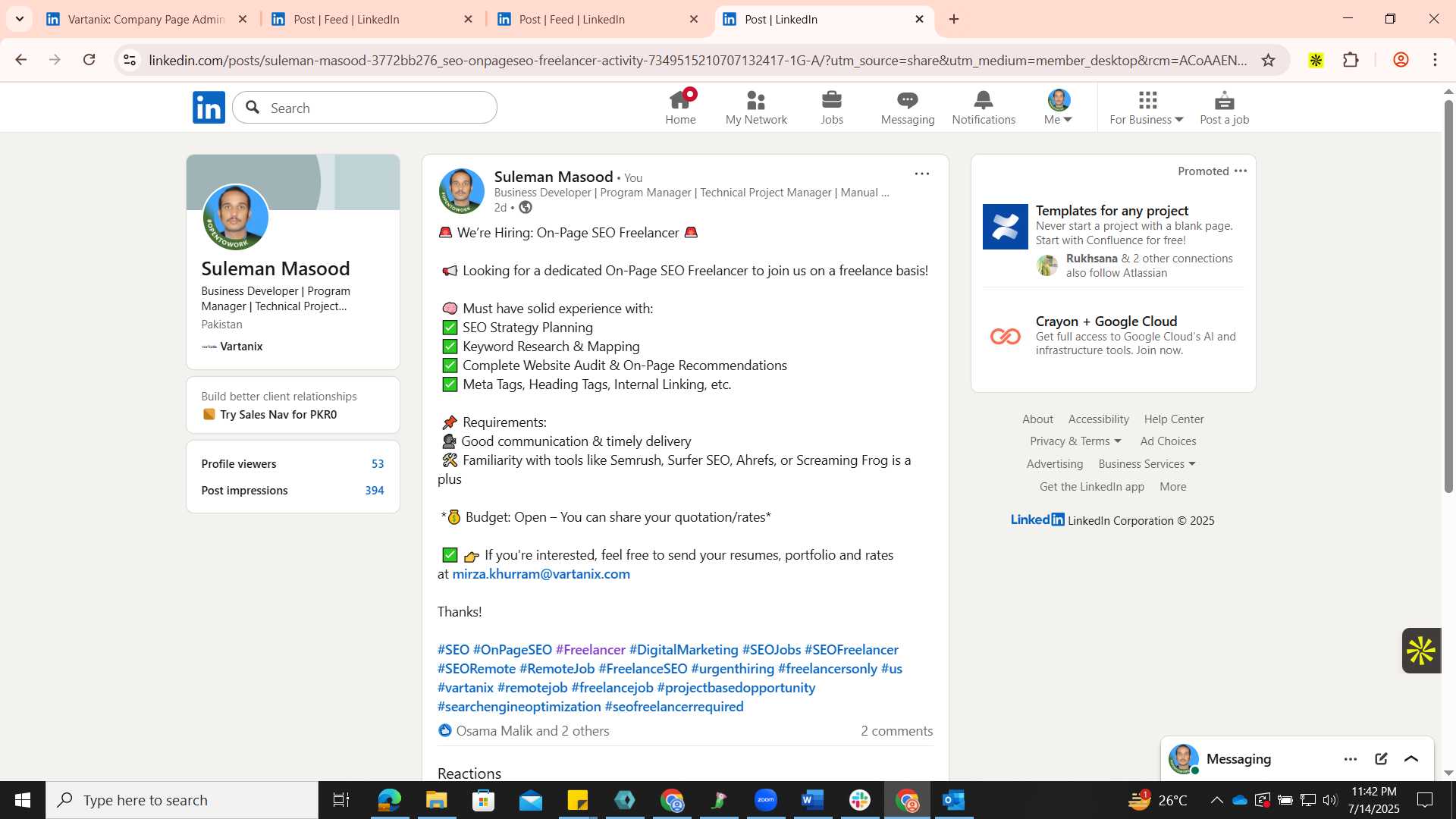1456x819 pixels.
Task: Open the 2 comments link
Action: [896, 731]
